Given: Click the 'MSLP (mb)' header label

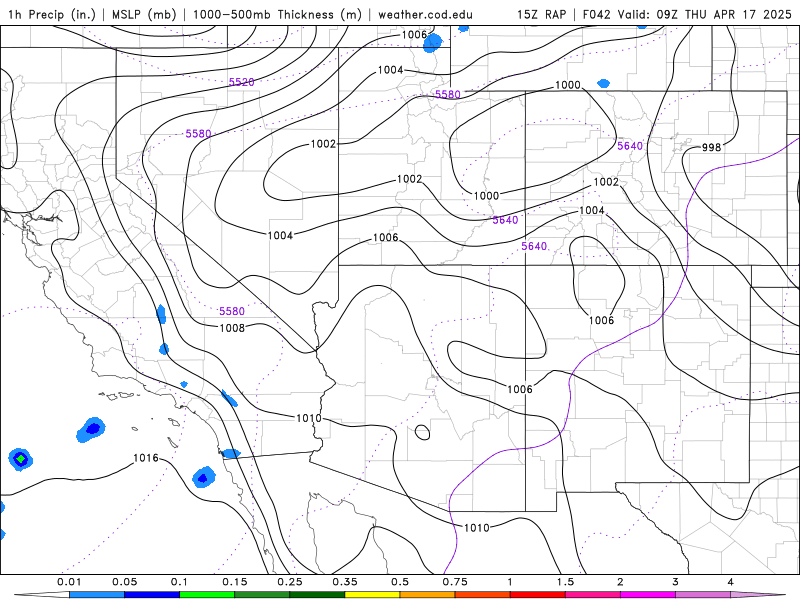Looking at the screenshot, I should pos(143,14).
